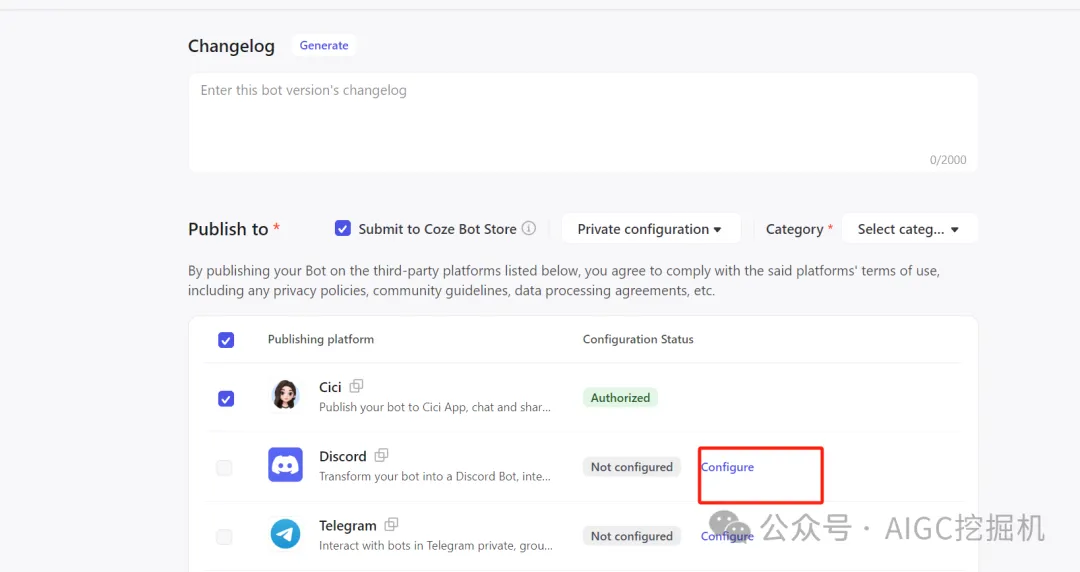
Task: Click the Not configured badge for Discord
Action: 632,467
